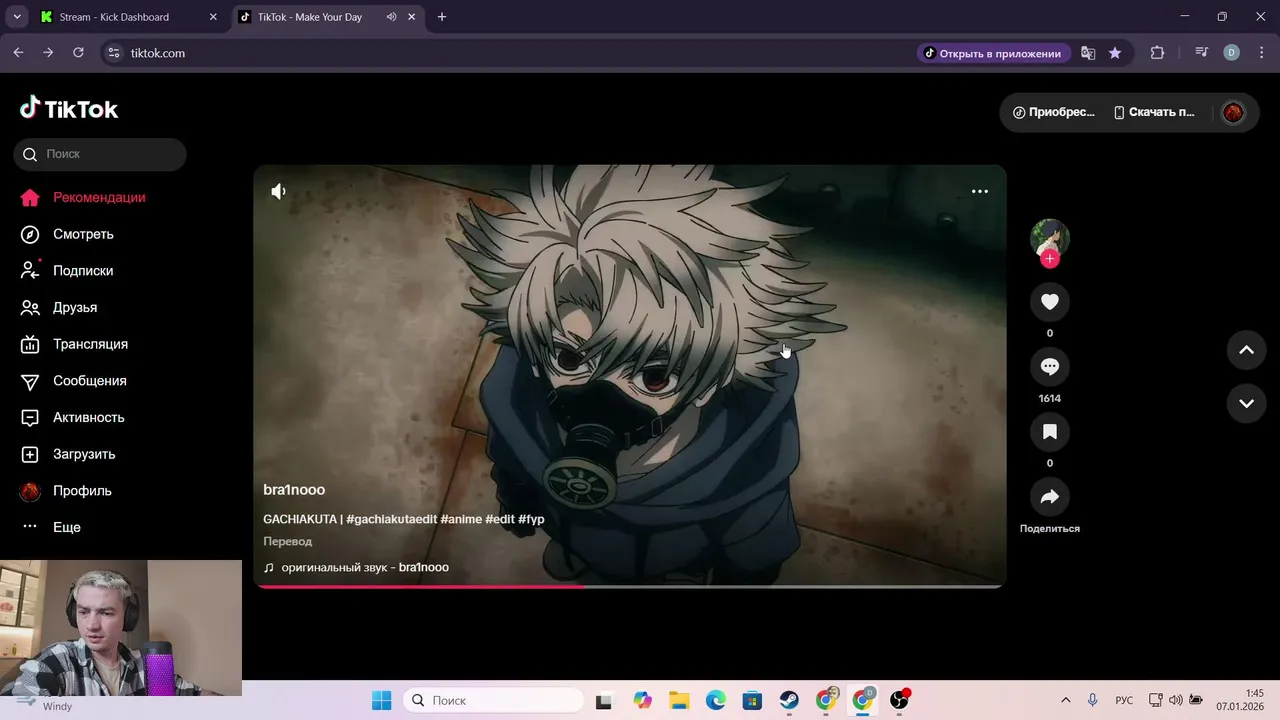Open a new browser tab

442,17
